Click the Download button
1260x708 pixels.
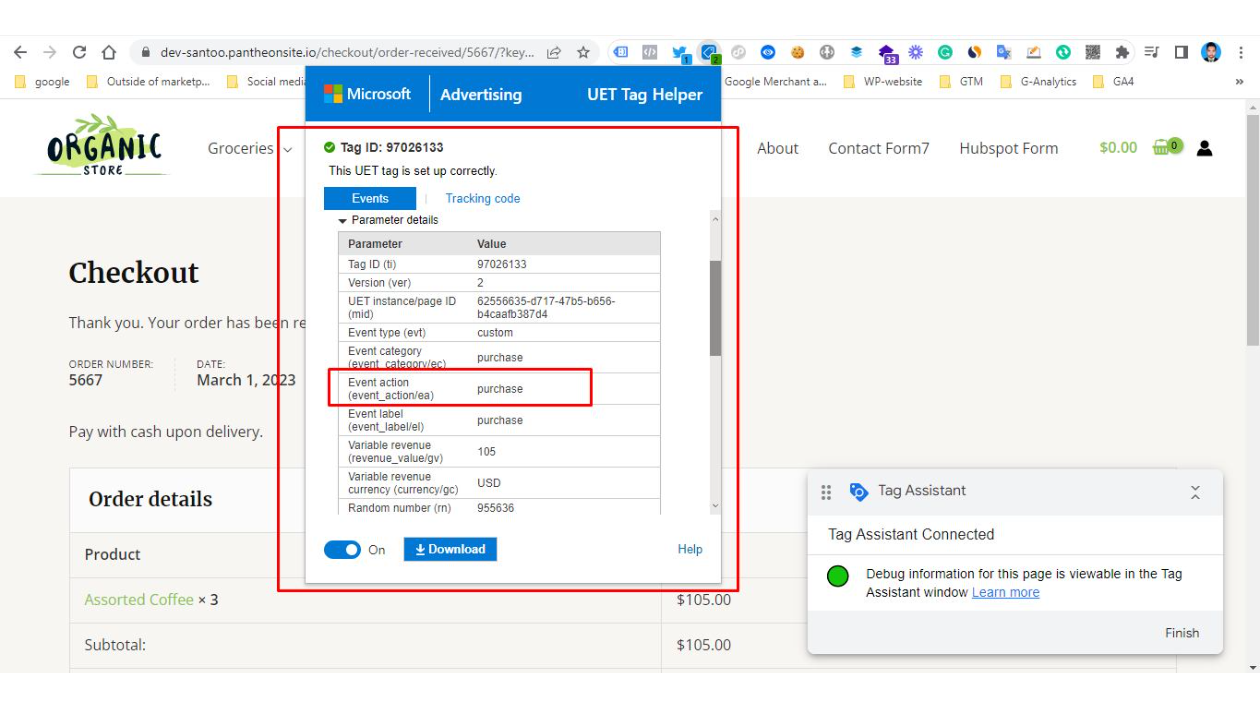tap(450, 549)
